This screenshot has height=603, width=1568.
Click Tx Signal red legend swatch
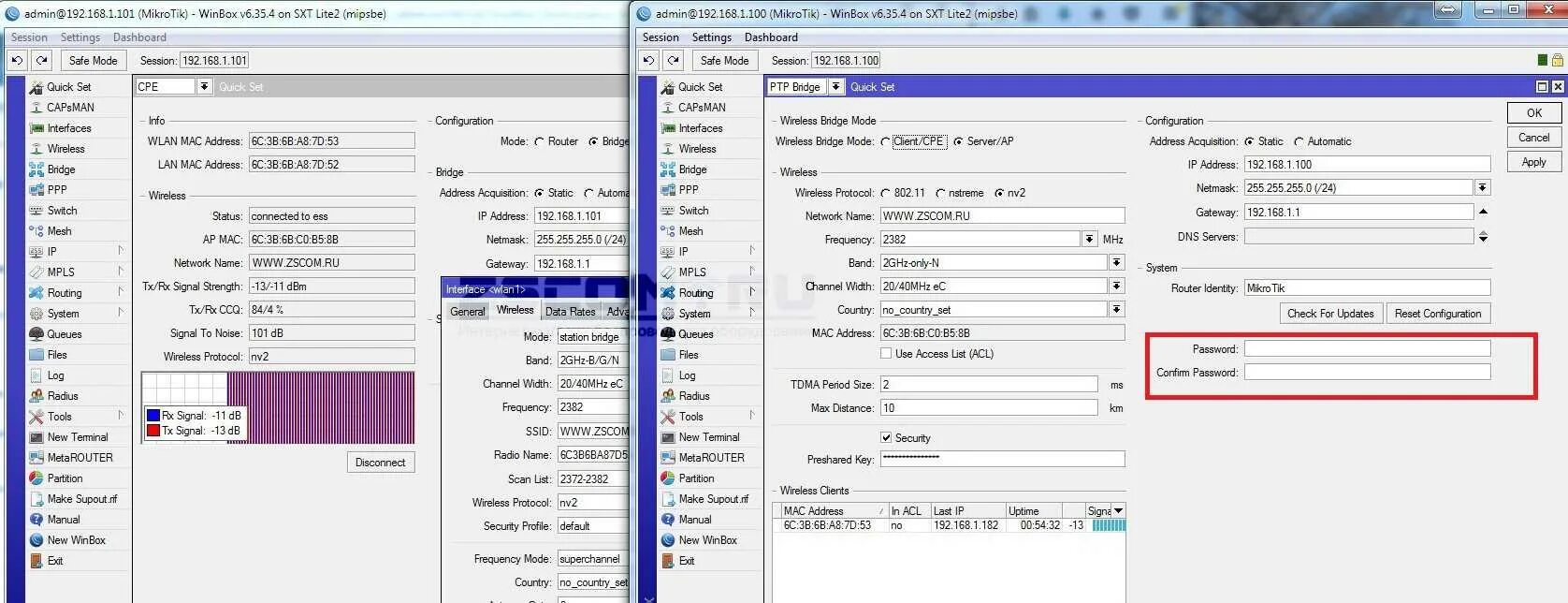click(153, 431)
